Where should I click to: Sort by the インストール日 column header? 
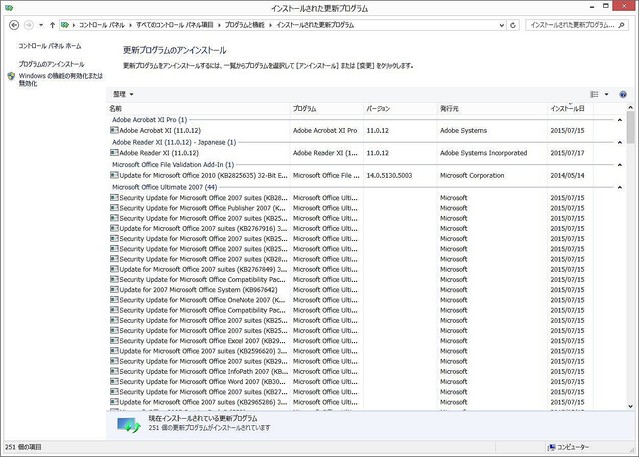[570, 108]
